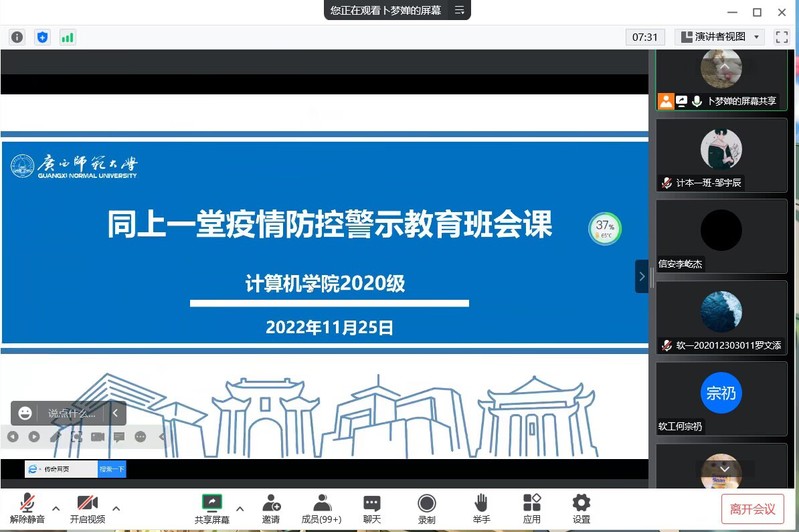Click the blue security shield icon
This screenshot has width=799, height=532.
pos(42,37)
